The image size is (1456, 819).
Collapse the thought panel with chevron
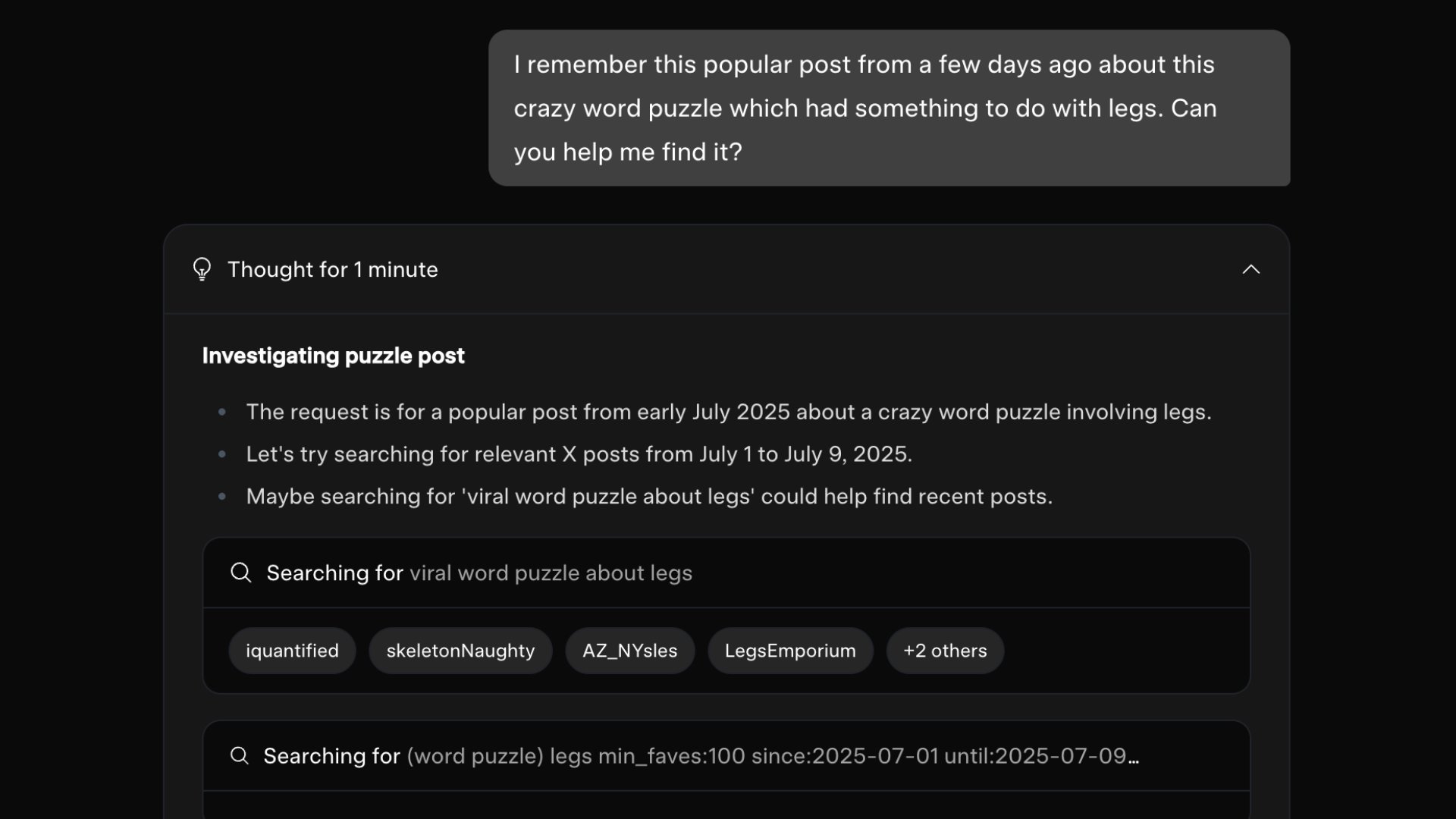1250,269
